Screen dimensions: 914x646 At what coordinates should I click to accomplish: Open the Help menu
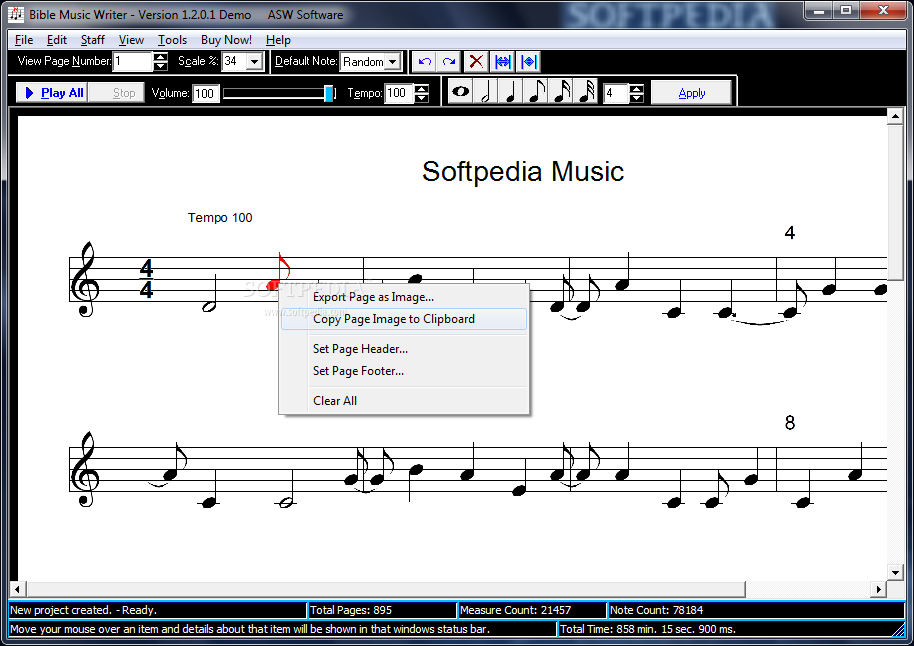tap(278, 40)
